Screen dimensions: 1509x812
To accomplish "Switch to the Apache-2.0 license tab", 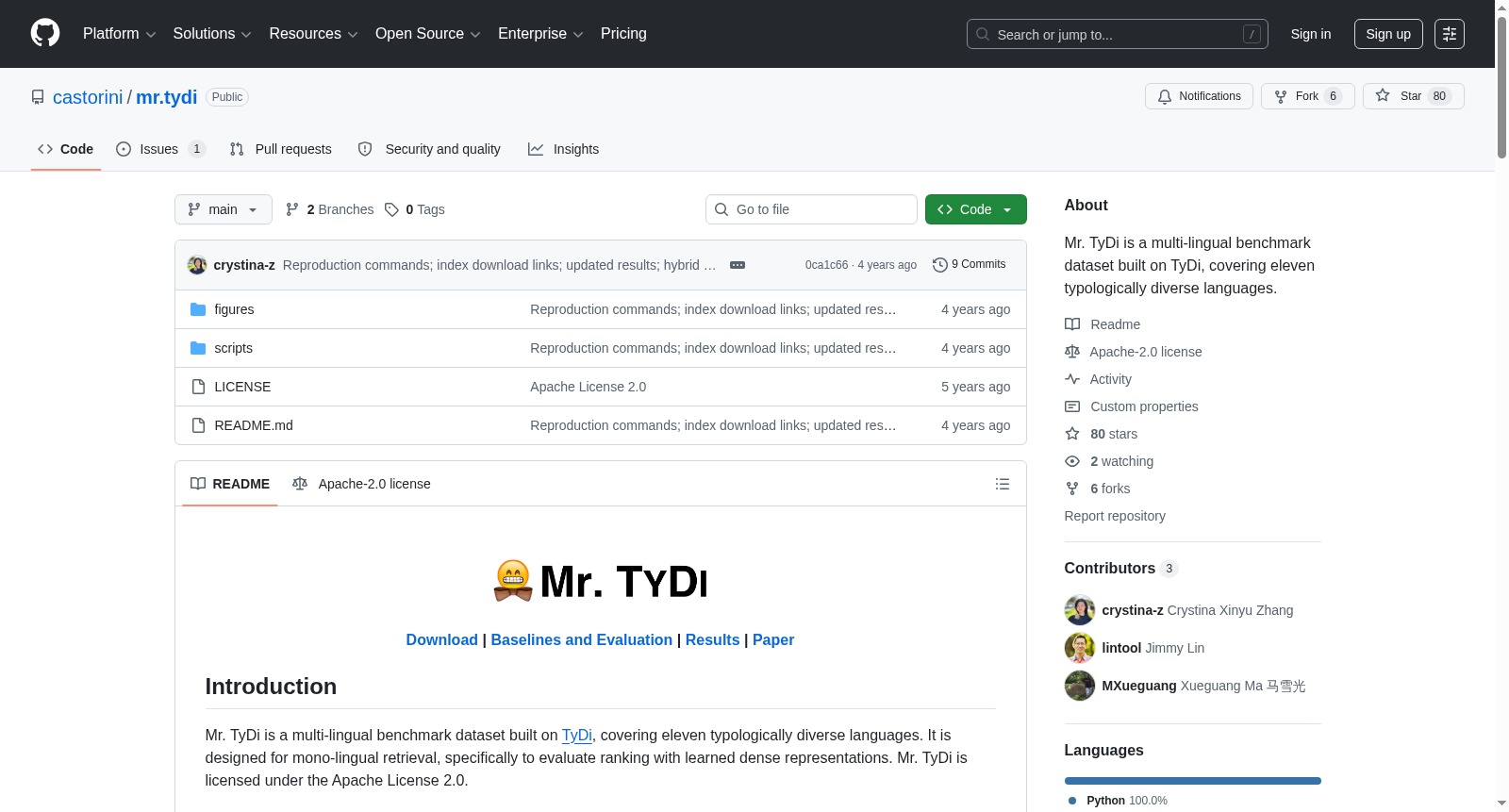I will tap(362, 484).
